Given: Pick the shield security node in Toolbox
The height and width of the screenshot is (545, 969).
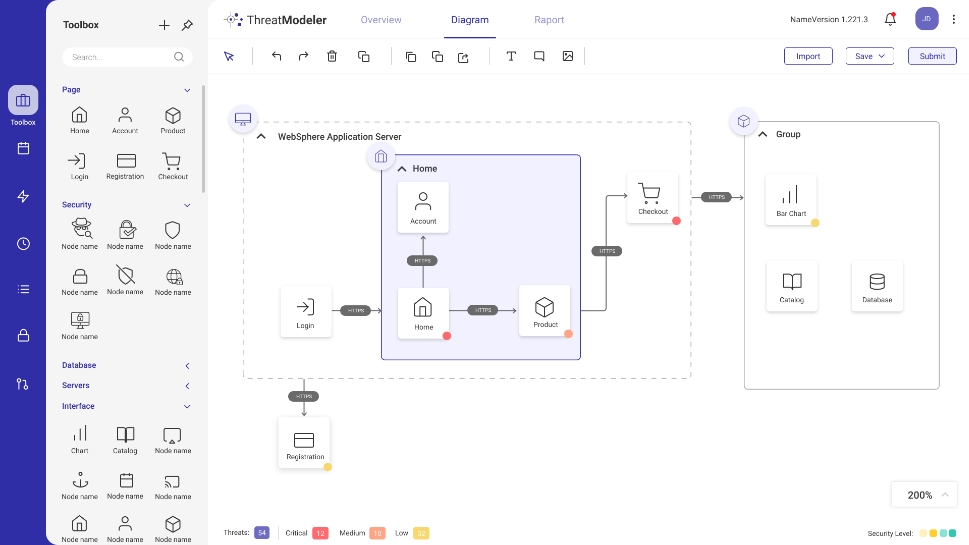Looking at the screenshot, I should 172,235.
